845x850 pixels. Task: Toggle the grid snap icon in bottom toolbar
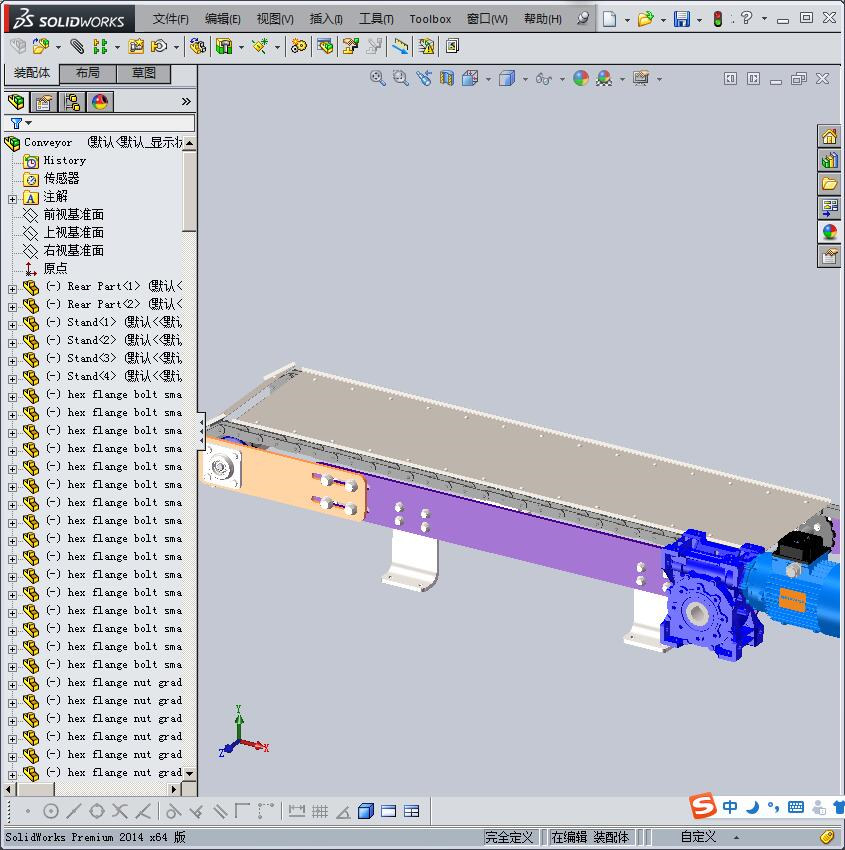pyautogui.click(x=320, y=811)
